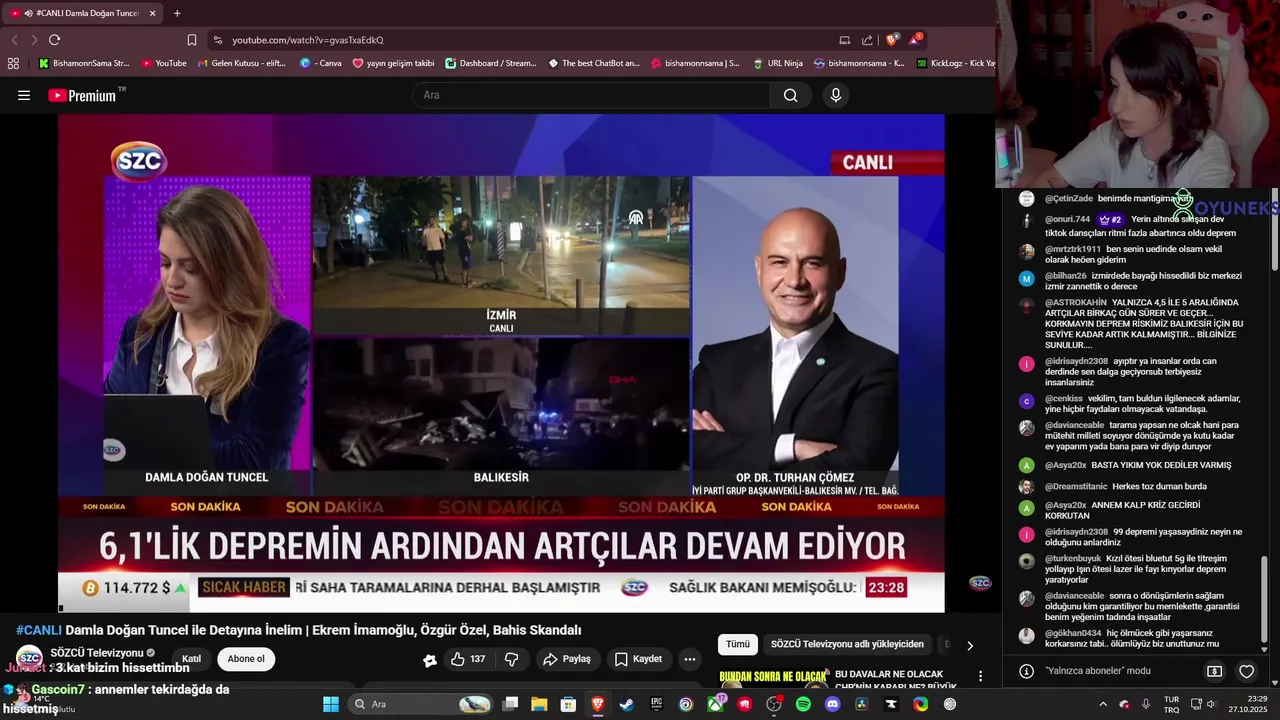
Task: Open SÖZCÜ Televizyonu channel name
Action: (97, 652)
